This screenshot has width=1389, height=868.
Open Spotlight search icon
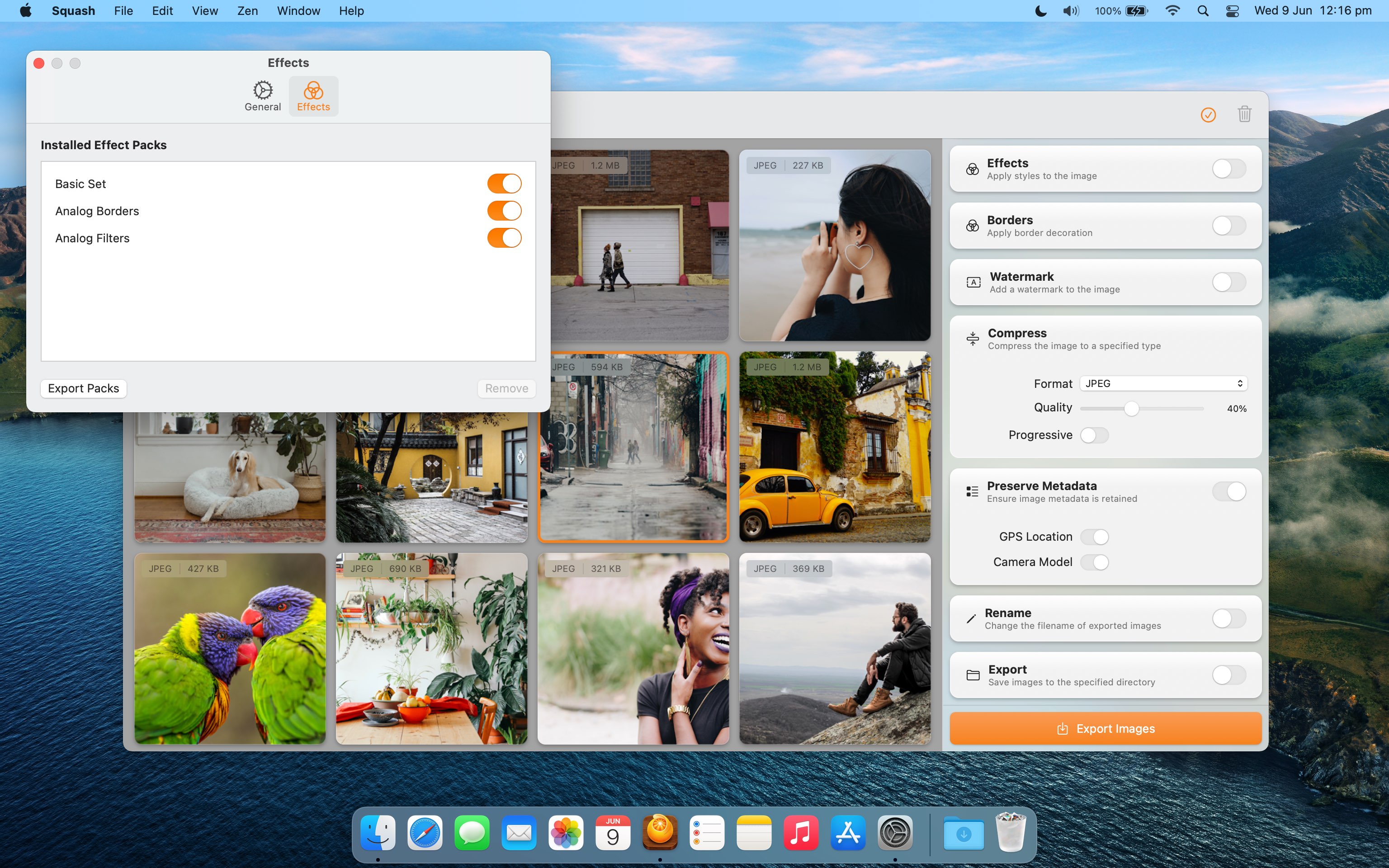1203,11
